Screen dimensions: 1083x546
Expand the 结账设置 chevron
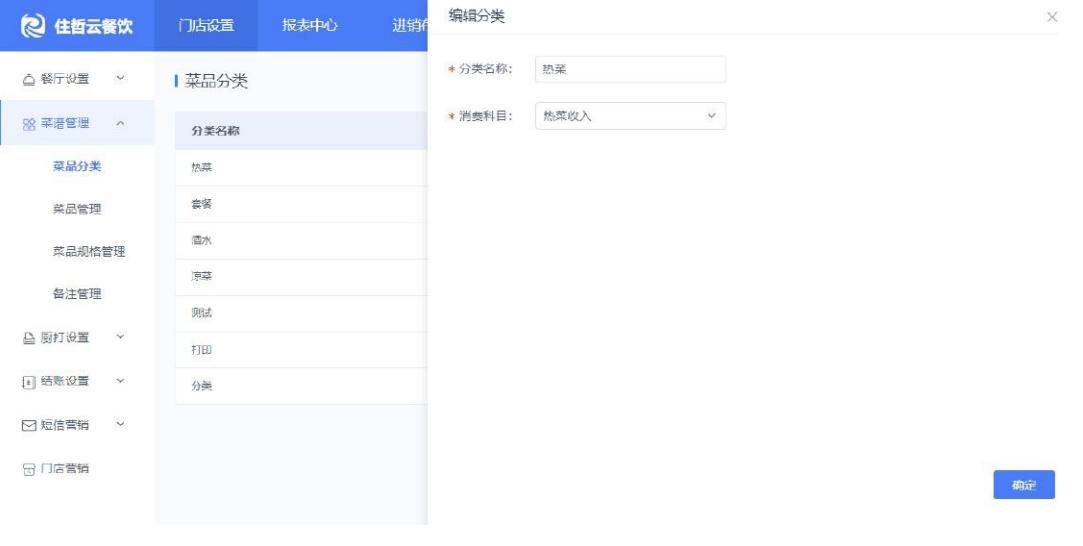(x=120, y=380)
